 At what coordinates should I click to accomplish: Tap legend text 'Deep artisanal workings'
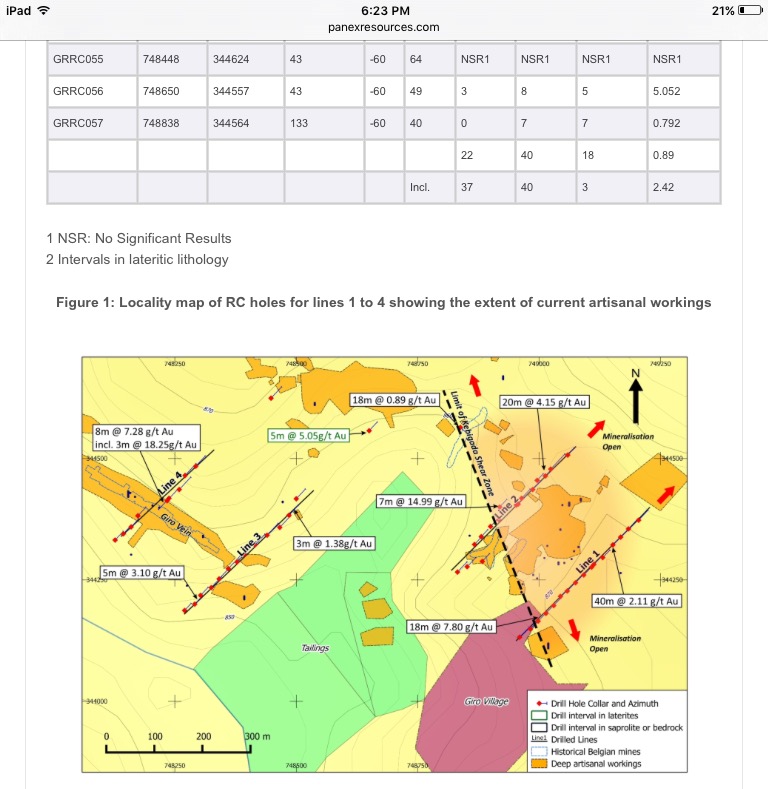tap(596, 764)
